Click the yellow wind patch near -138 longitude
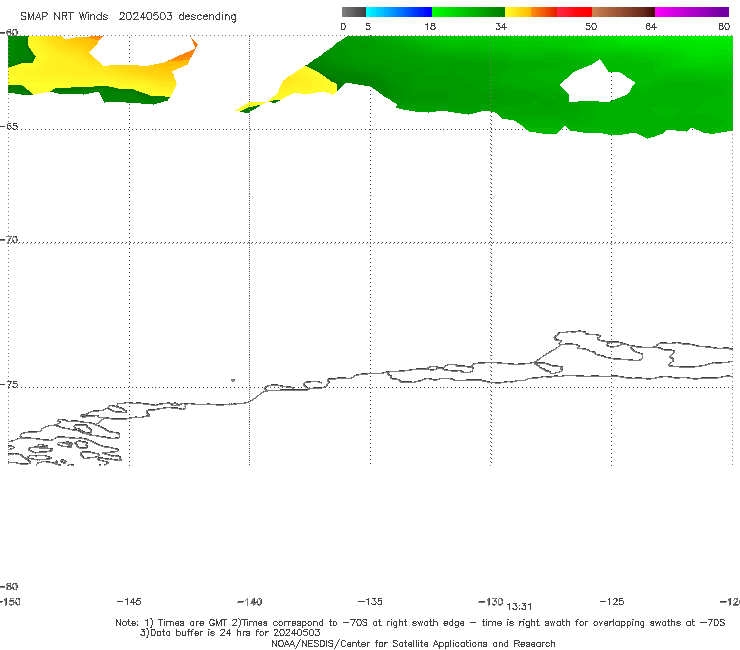The width and height of the screenshot is (740, 650). coord(307,85)
